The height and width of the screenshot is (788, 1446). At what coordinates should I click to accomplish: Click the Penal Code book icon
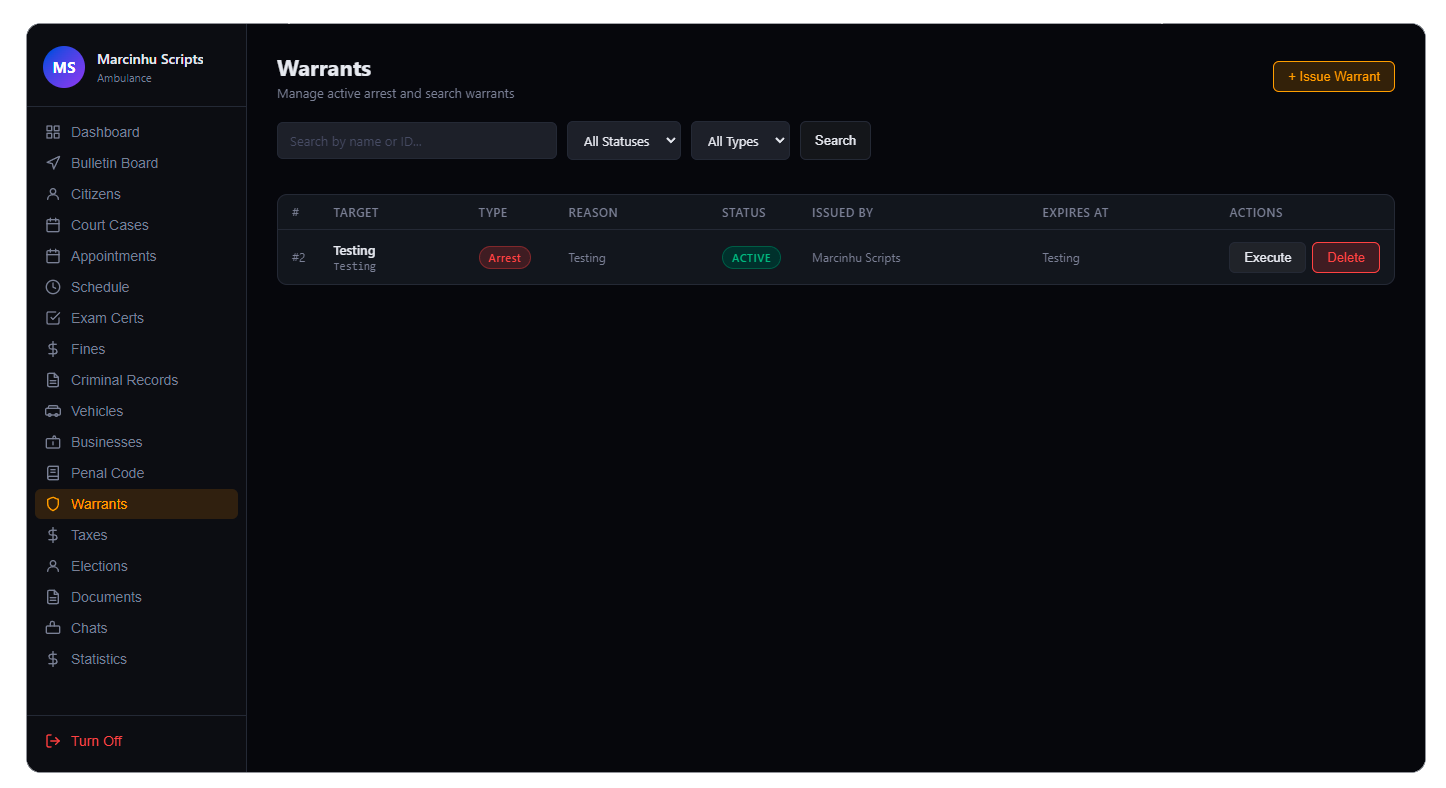click(53, 473)
